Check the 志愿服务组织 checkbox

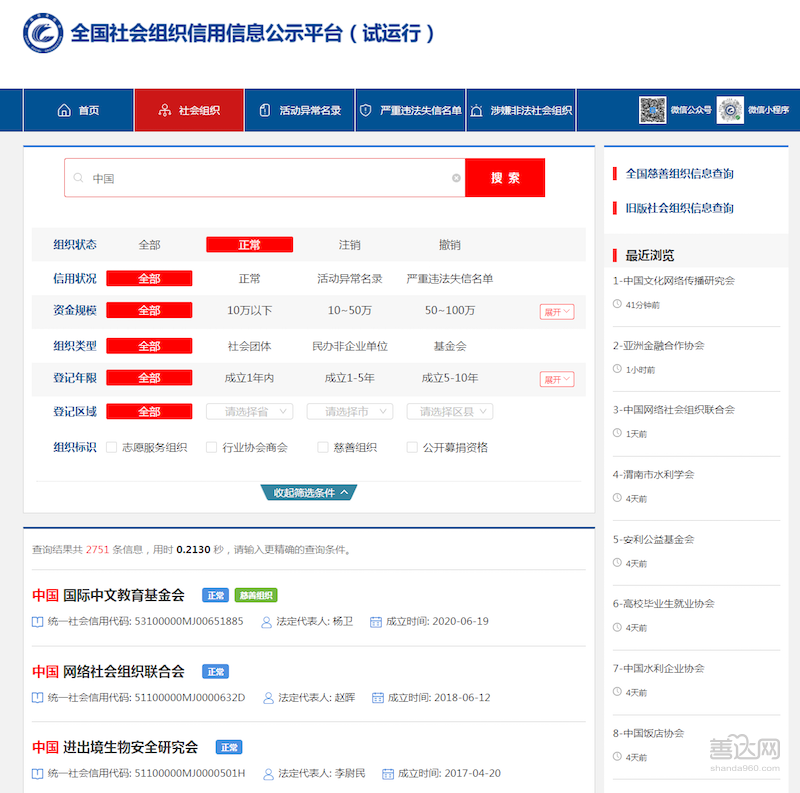112,448
